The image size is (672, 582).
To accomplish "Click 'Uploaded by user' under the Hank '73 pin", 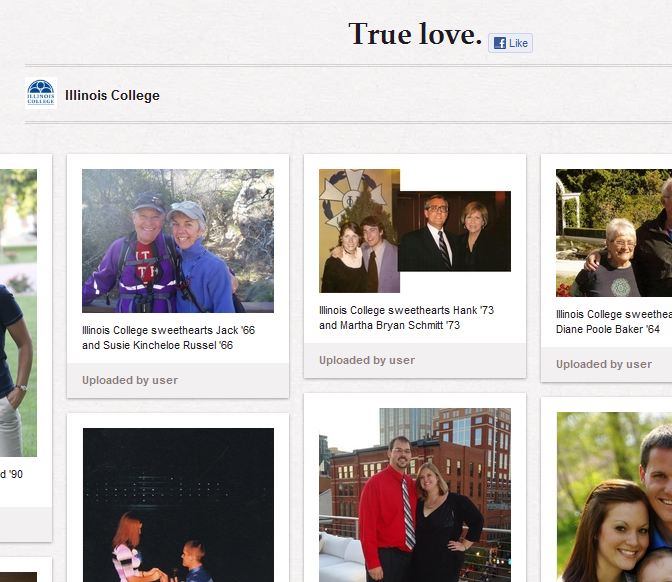I will point(367,360).
